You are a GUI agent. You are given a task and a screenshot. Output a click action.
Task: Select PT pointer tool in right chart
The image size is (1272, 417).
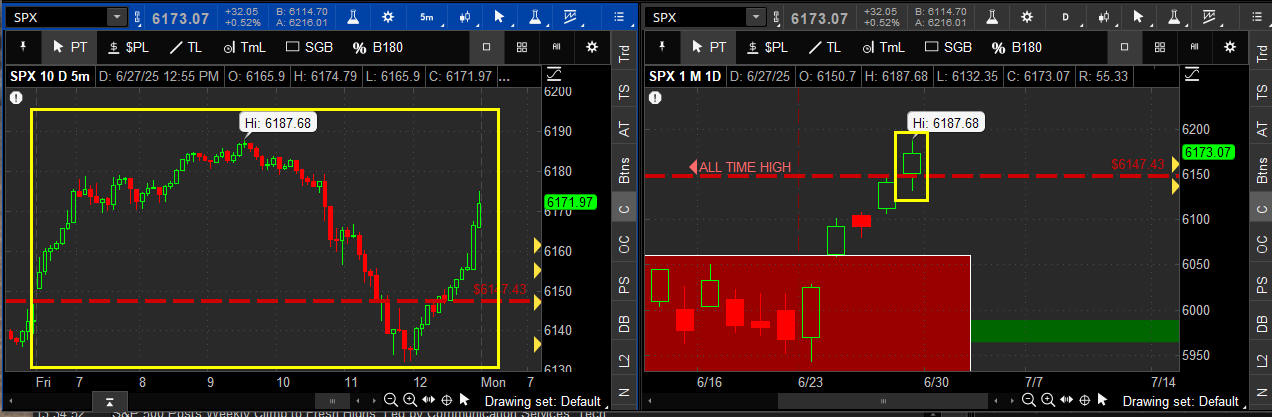pyautogui.click(x=707, y=47)
